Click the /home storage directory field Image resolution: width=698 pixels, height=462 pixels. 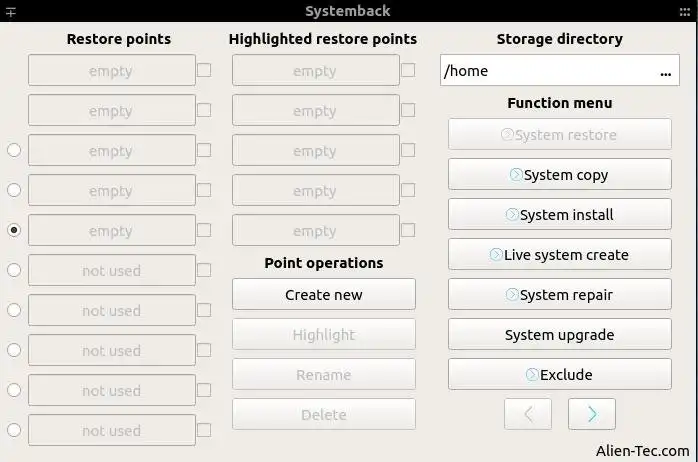[545, 71]
